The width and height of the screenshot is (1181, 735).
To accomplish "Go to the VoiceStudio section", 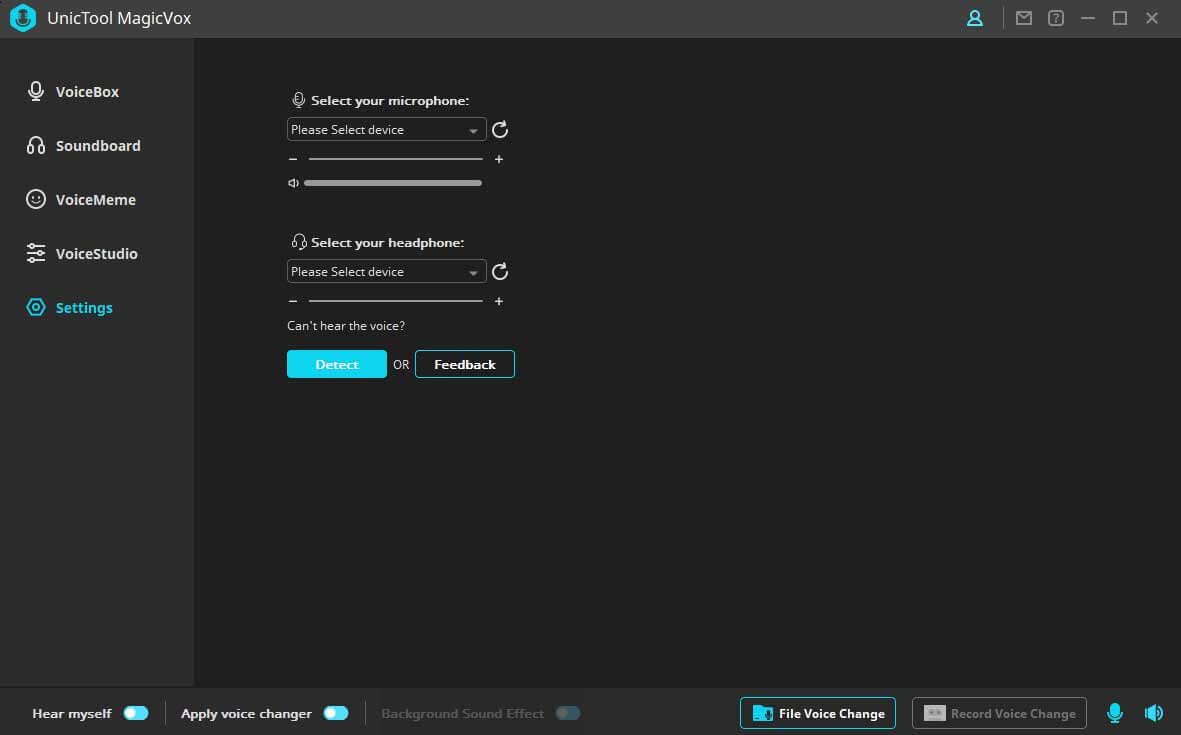I will click(x=96, y=254).
